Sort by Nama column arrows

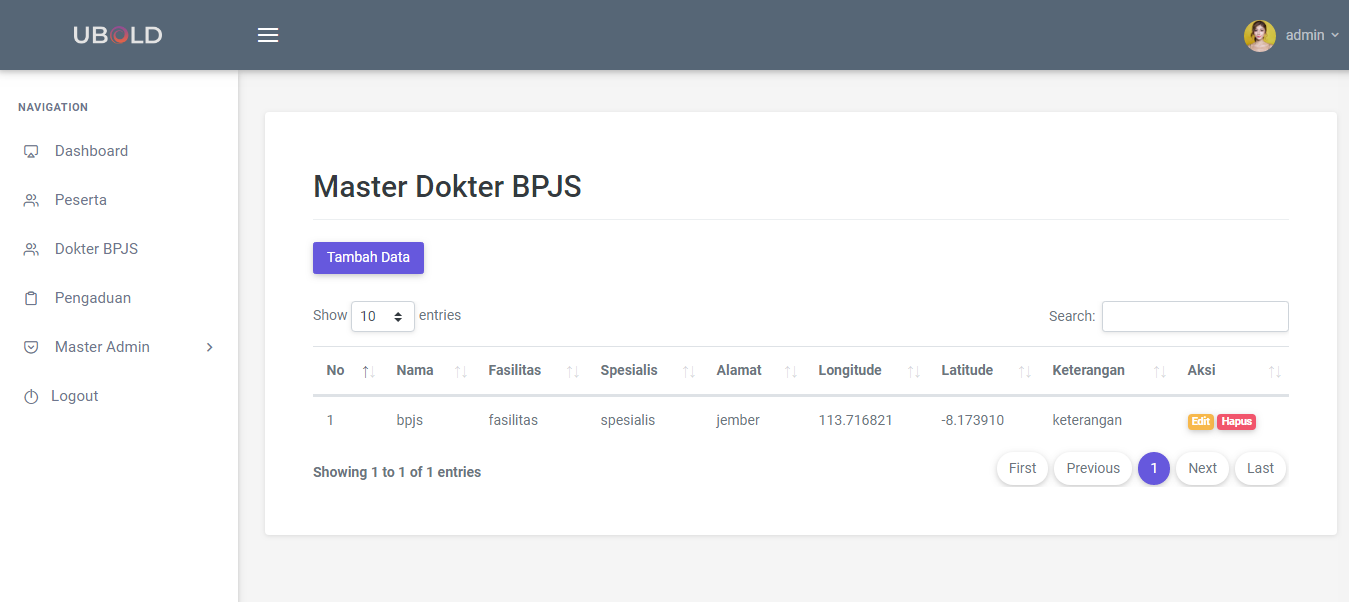click(x=461, y=371)
